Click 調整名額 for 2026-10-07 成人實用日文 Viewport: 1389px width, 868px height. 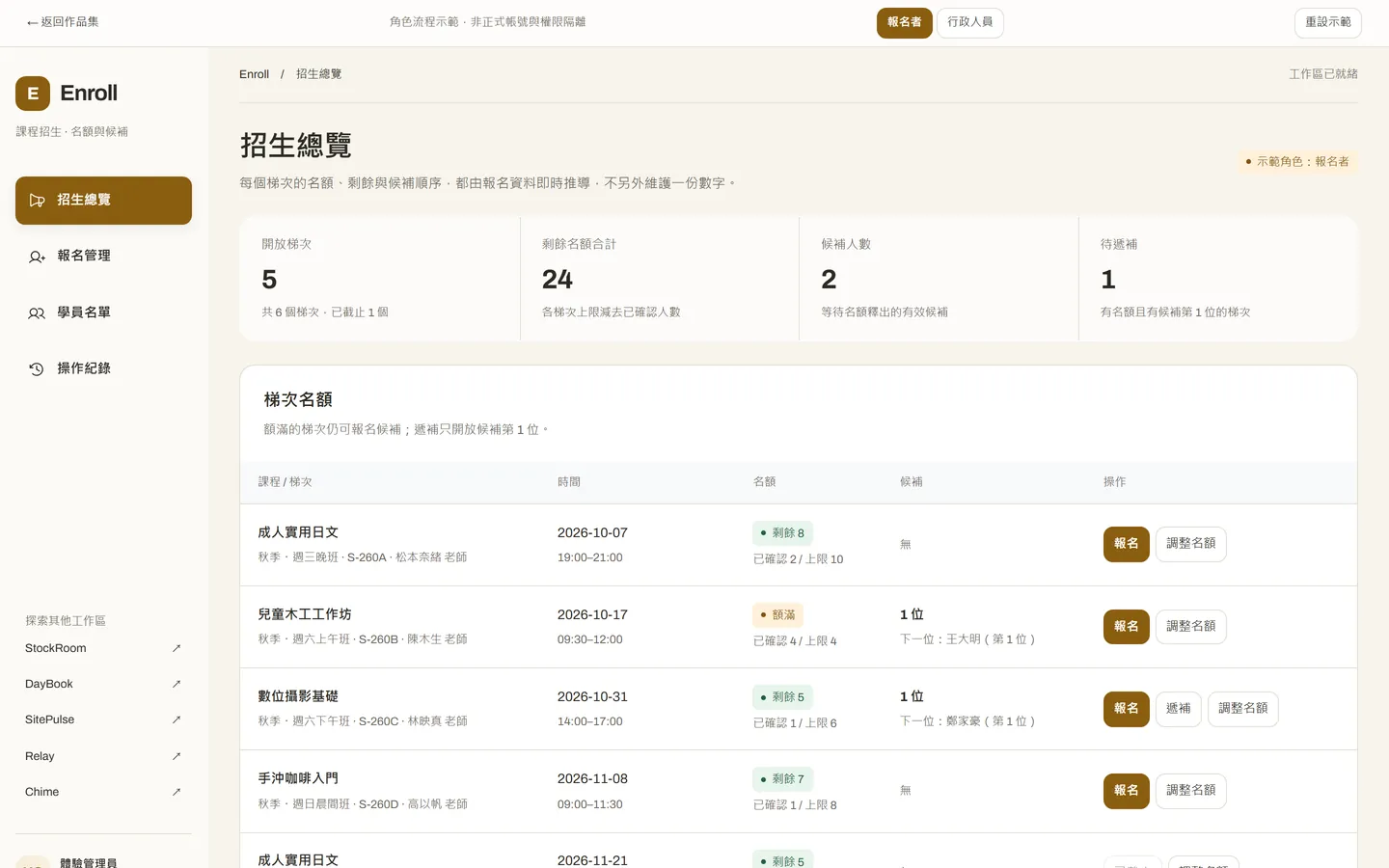pos(1190,544)
